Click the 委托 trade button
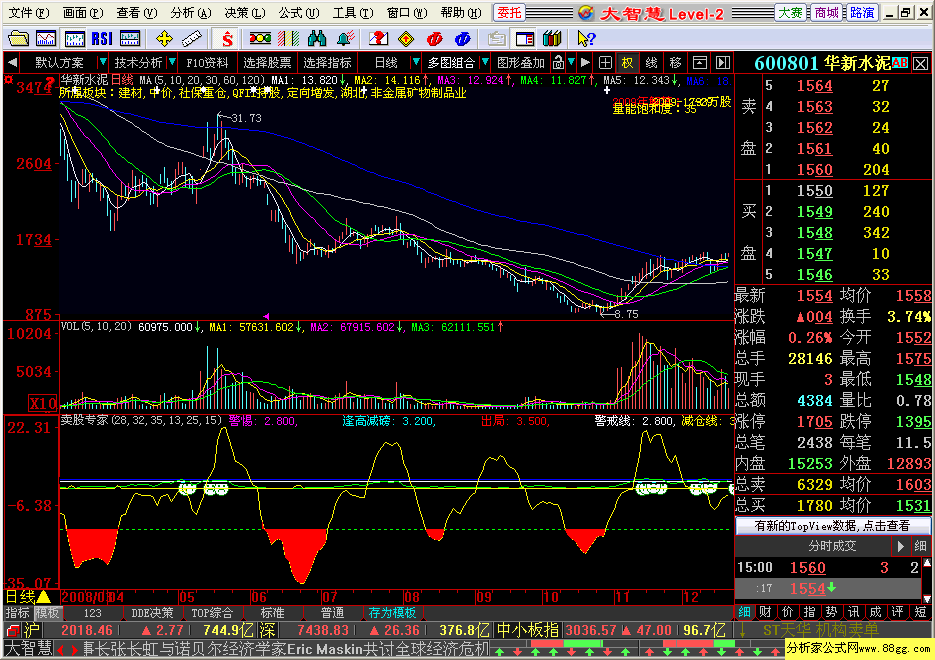Screen dimensions: 935x660 point(509,13)
